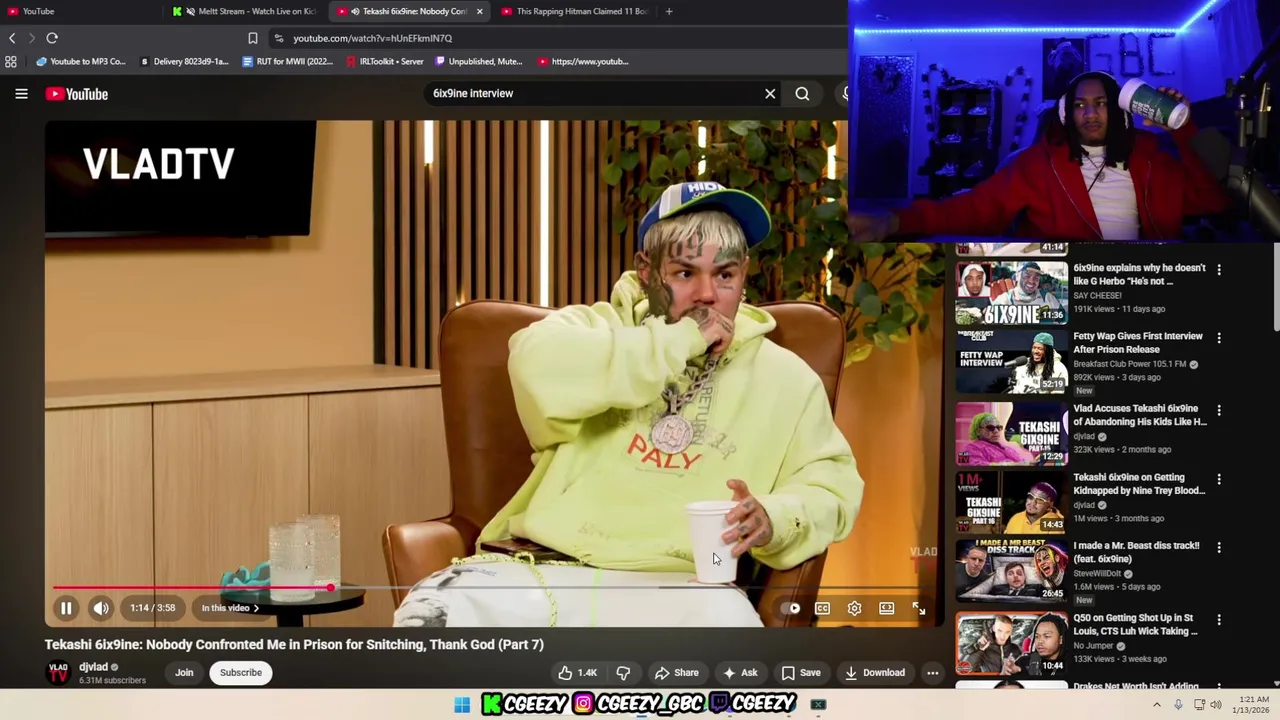This screenshot has height=720, width=1280.
Task: Open https://www.youtub bookmark
Action: pos(583,61)
